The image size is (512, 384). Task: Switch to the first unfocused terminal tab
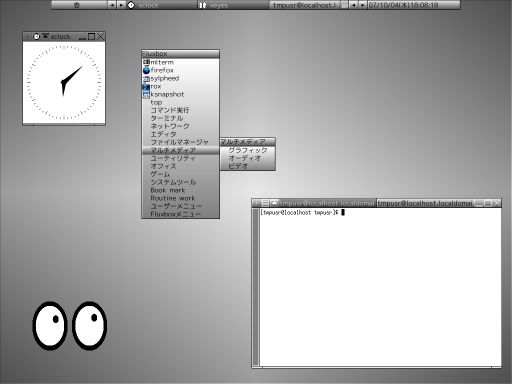tap(327, 203)
